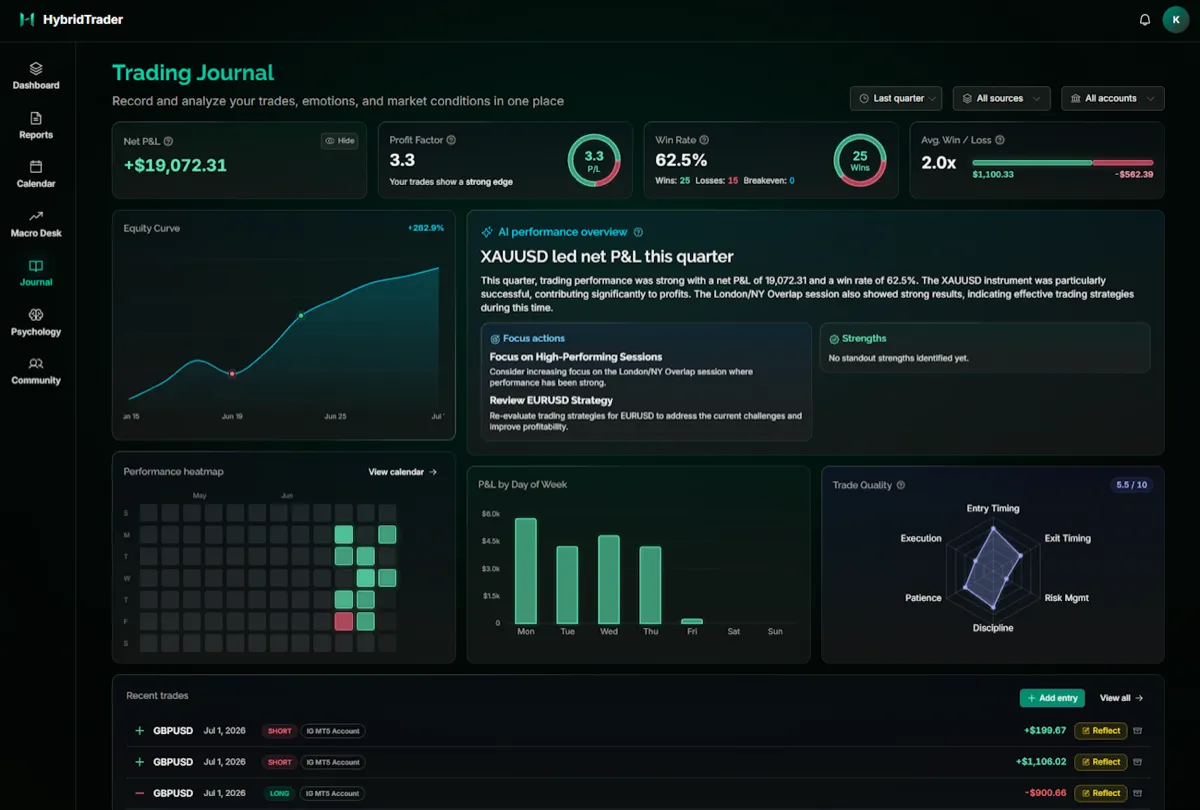Click the Trade Quality radar chart
The height and width of the screenshot is (810, 1200).
click(x=993, y=569)
